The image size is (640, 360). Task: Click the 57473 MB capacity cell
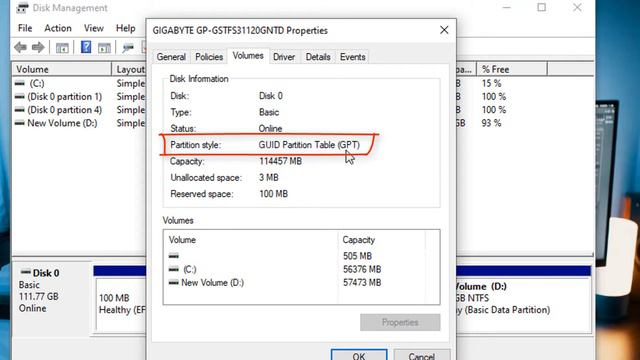(362, 282)
